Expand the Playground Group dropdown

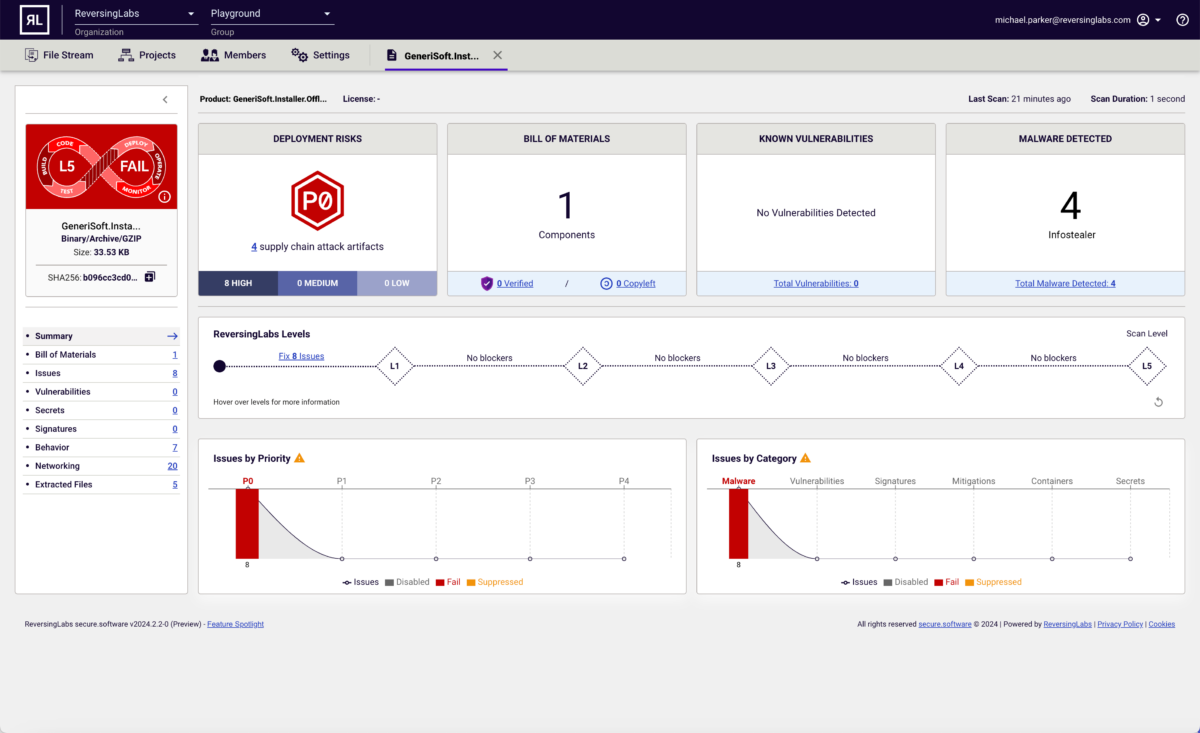271,14
